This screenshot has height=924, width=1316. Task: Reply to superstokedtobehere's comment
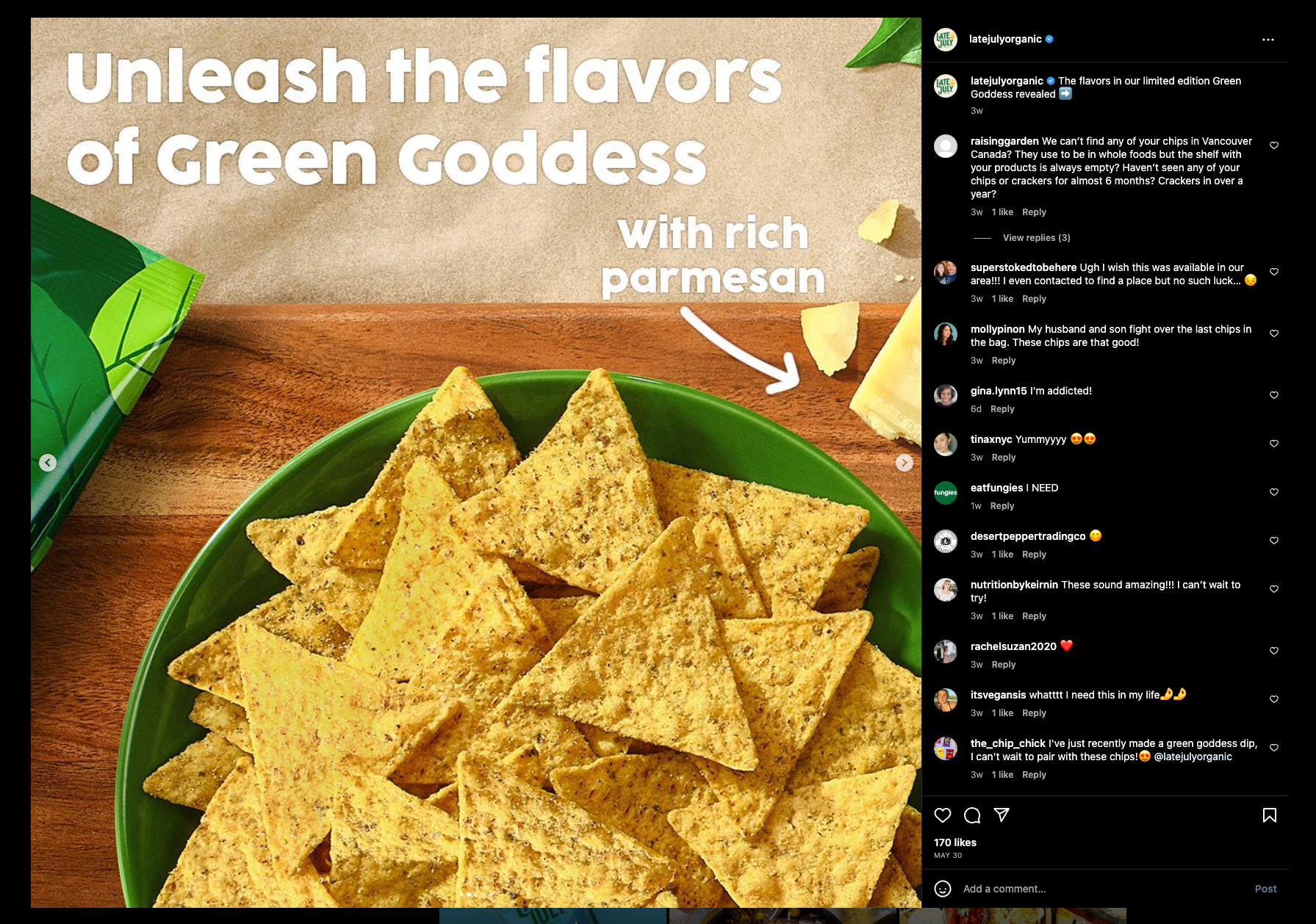pos(1034,299)
